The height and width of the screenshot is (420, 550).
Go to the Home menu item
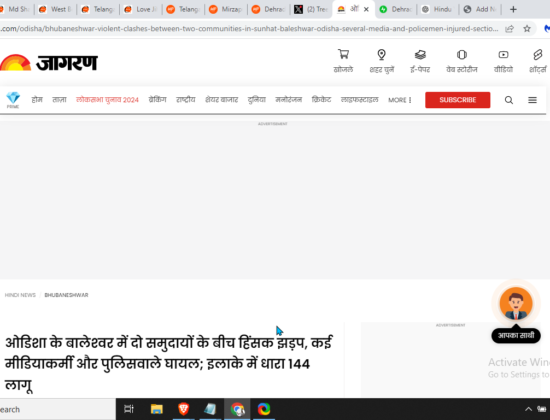[x=37, y=100]
